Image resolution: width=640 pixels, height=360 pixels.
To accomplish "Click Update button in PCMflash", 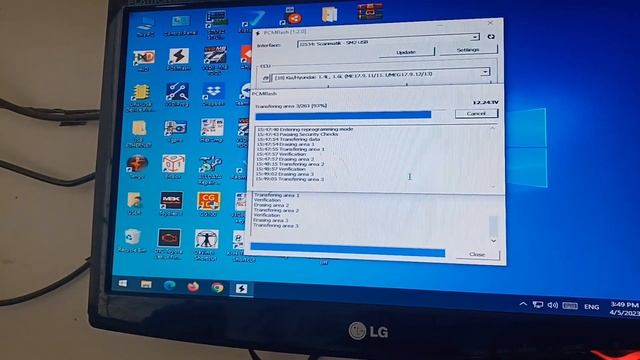I will pos(406,52).
